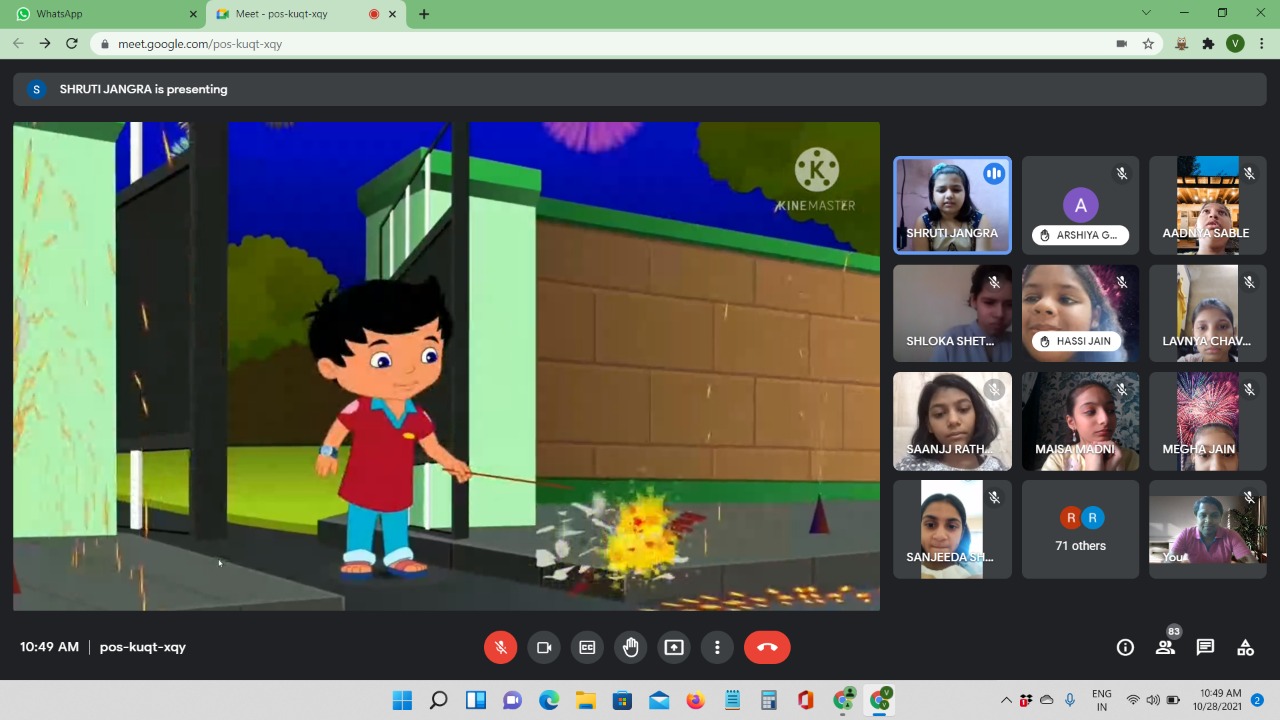The image size is (1280, 720).
Task: Open Teams Chat from the taskbar
Action: (x=512, y=700)
